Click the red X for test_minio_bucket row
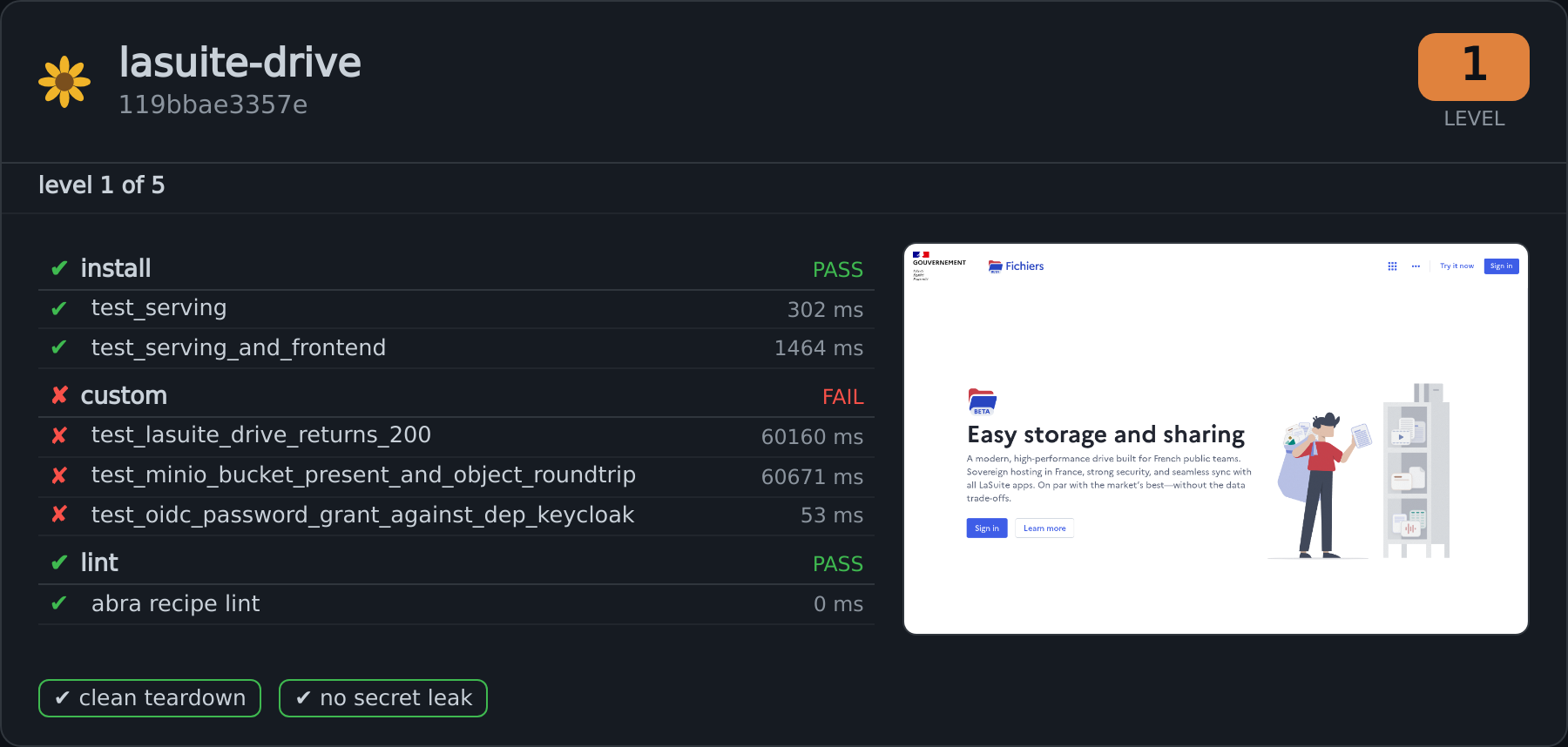Viewport: 1568px width, 747px height. (x=59, y=475)
